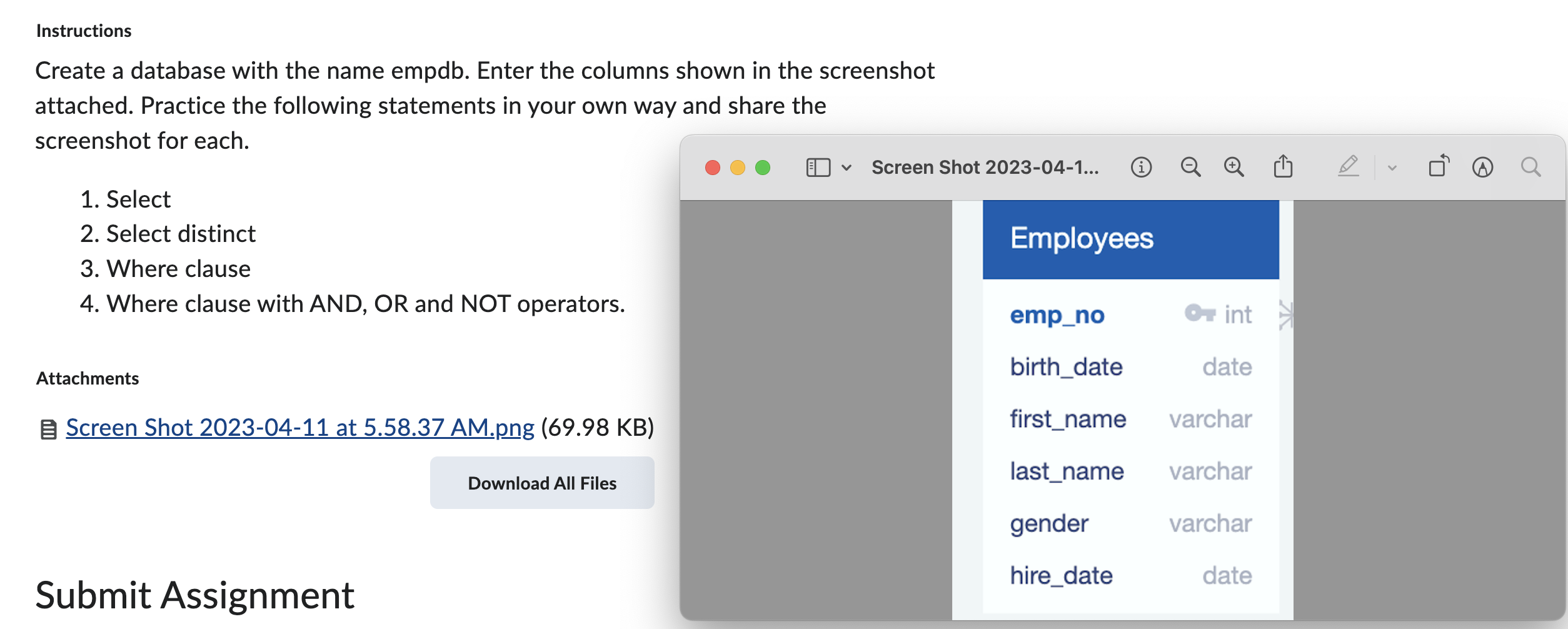Show the Inspector info panel
Viewport: 1568px width, 629px height.
(1141, 166)
